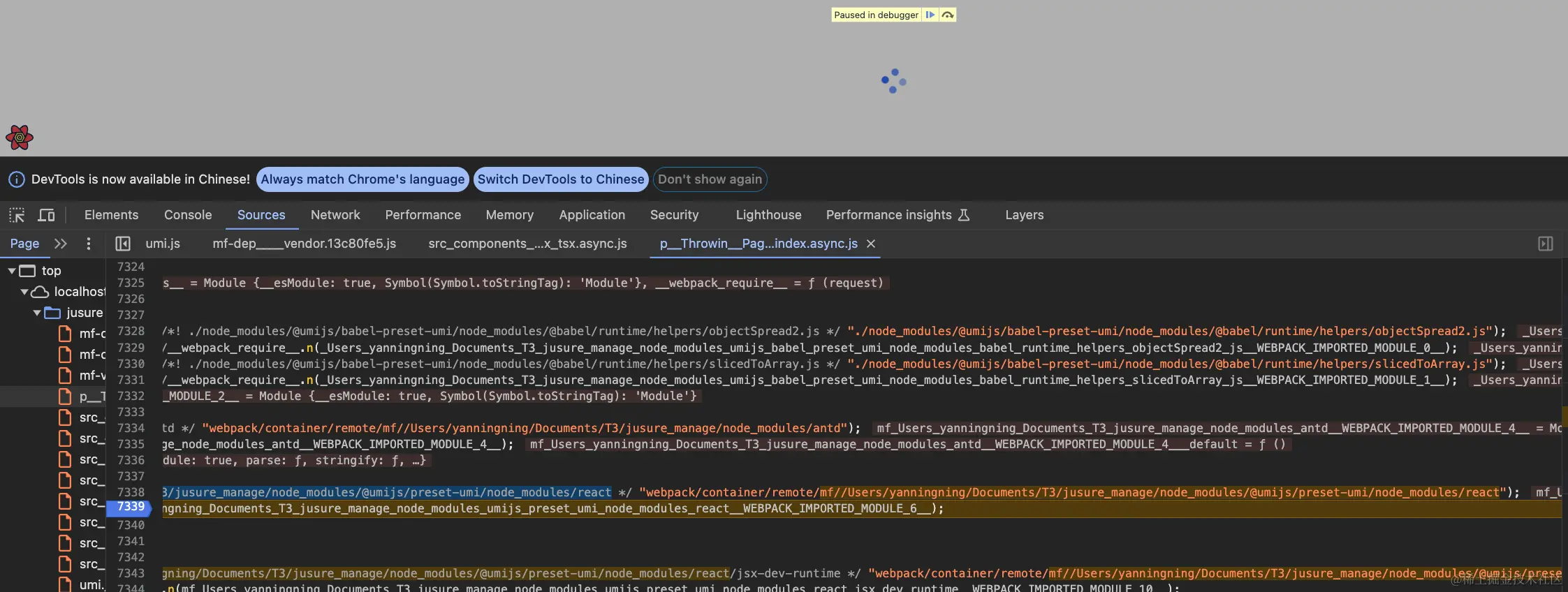Image resolution: width=1568 pixels, height=592 pixels.
Task: Select p__Throwin index.async.js tab
Action: coord(759,244)
